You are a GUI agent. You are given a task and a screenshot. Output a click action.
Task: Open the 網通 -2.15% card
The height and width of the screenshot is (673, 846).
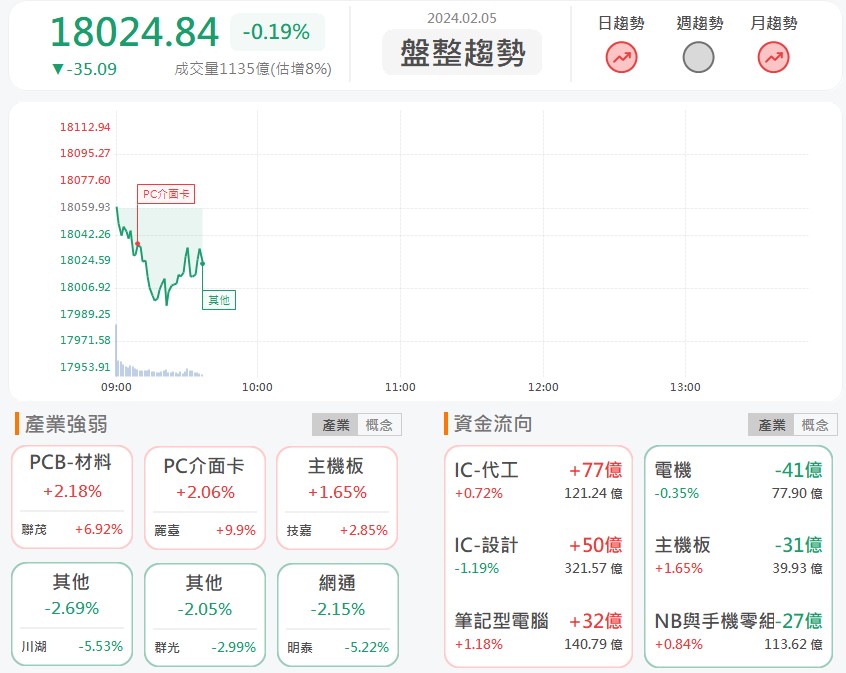coord(338,615)
